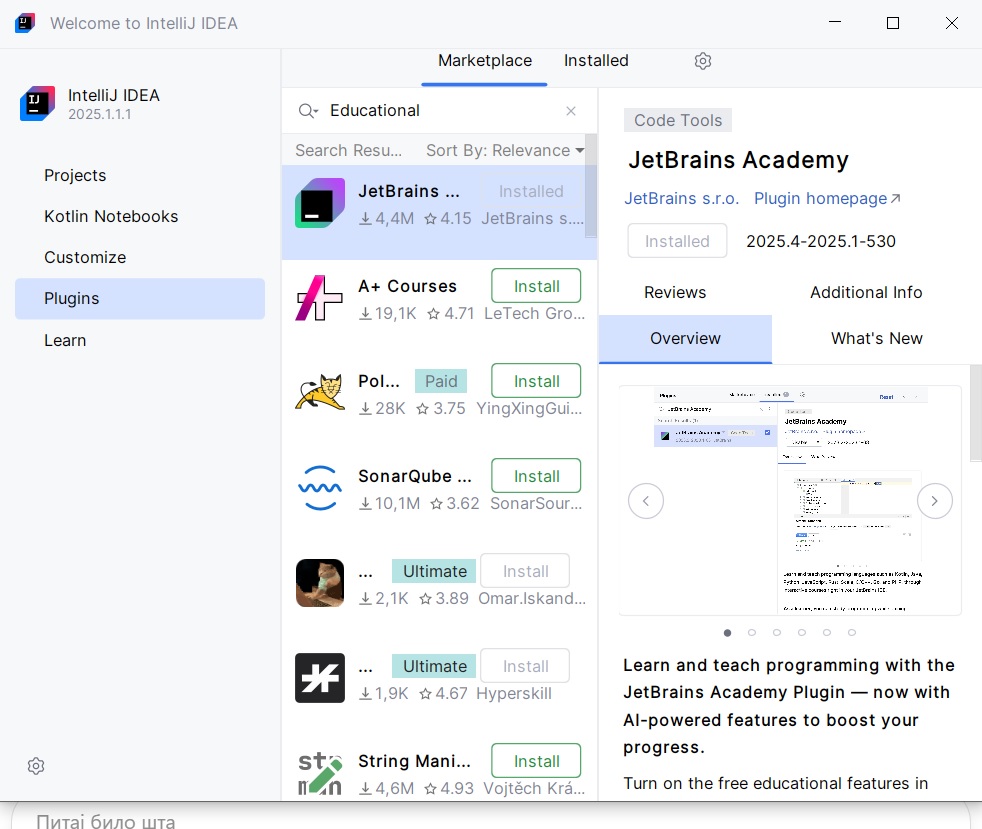Switch to the Installed tab
Image resolution: width=982 pixels, height=829 pixels.
coord(596,61)
